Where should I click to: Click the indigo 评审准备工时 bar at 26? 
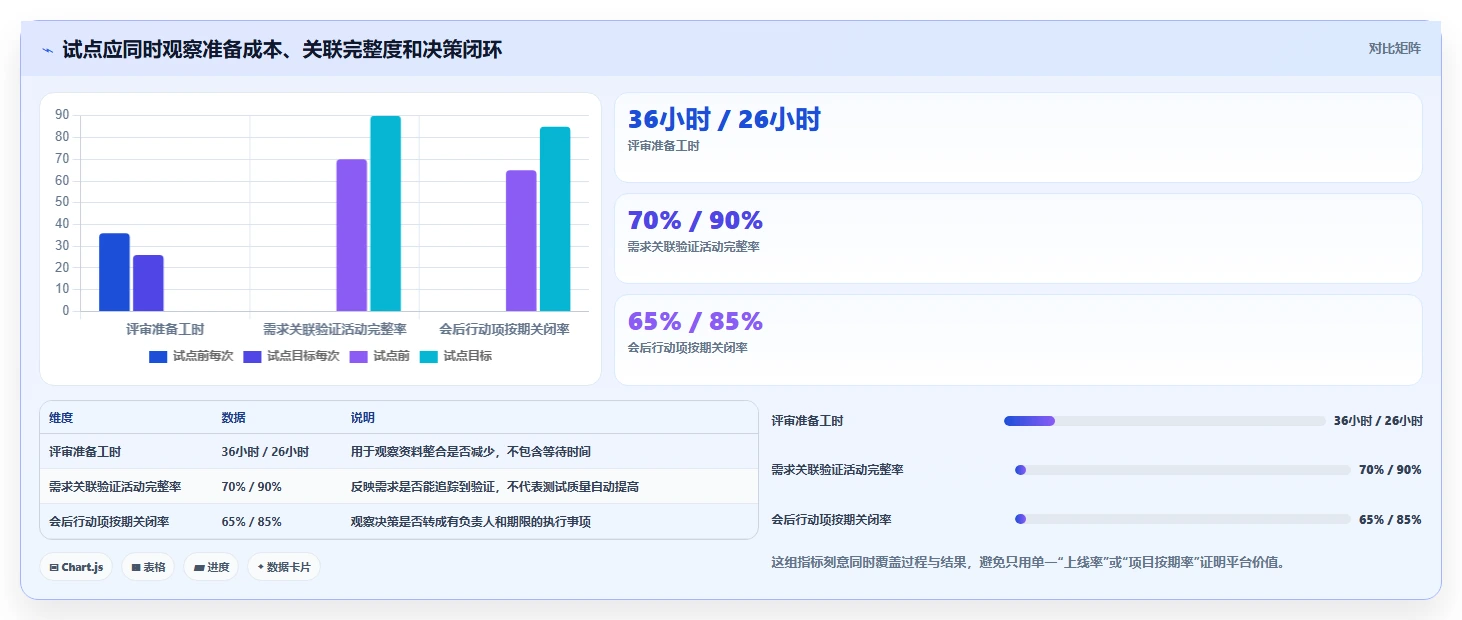coord(148,283)
